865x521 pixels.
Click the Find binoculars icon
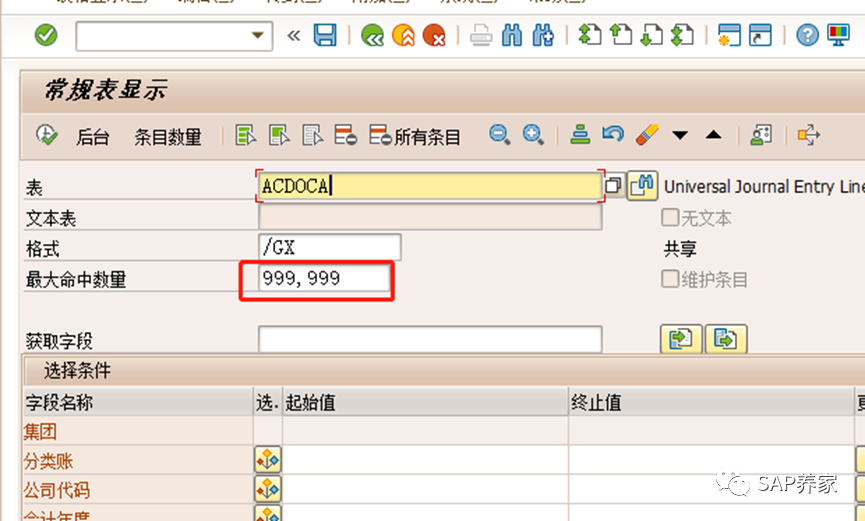click(x=512, y=36)
